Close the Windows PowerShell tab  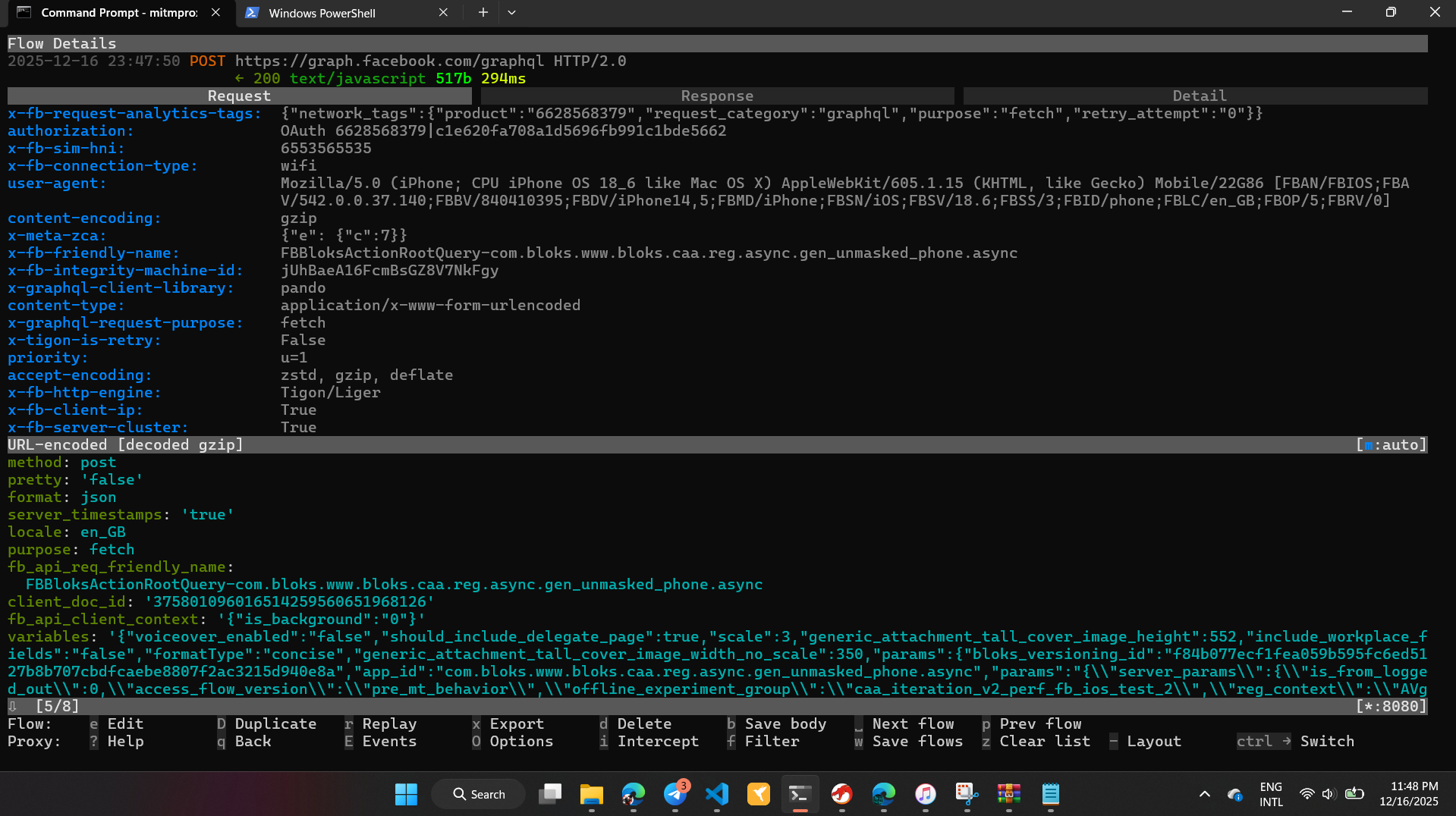(443, 13)
